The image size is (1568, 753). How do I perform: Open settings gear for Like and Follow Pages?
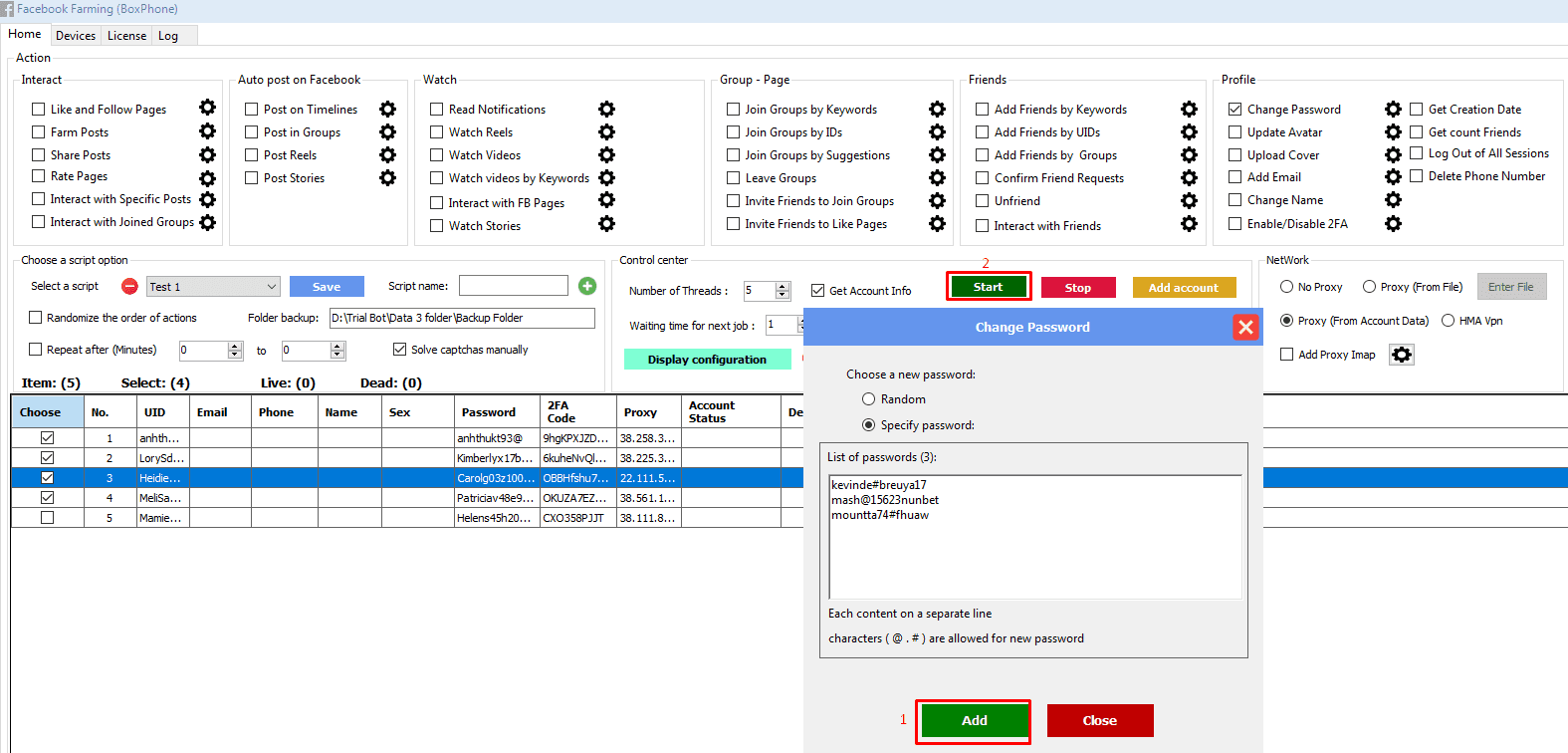207,108
